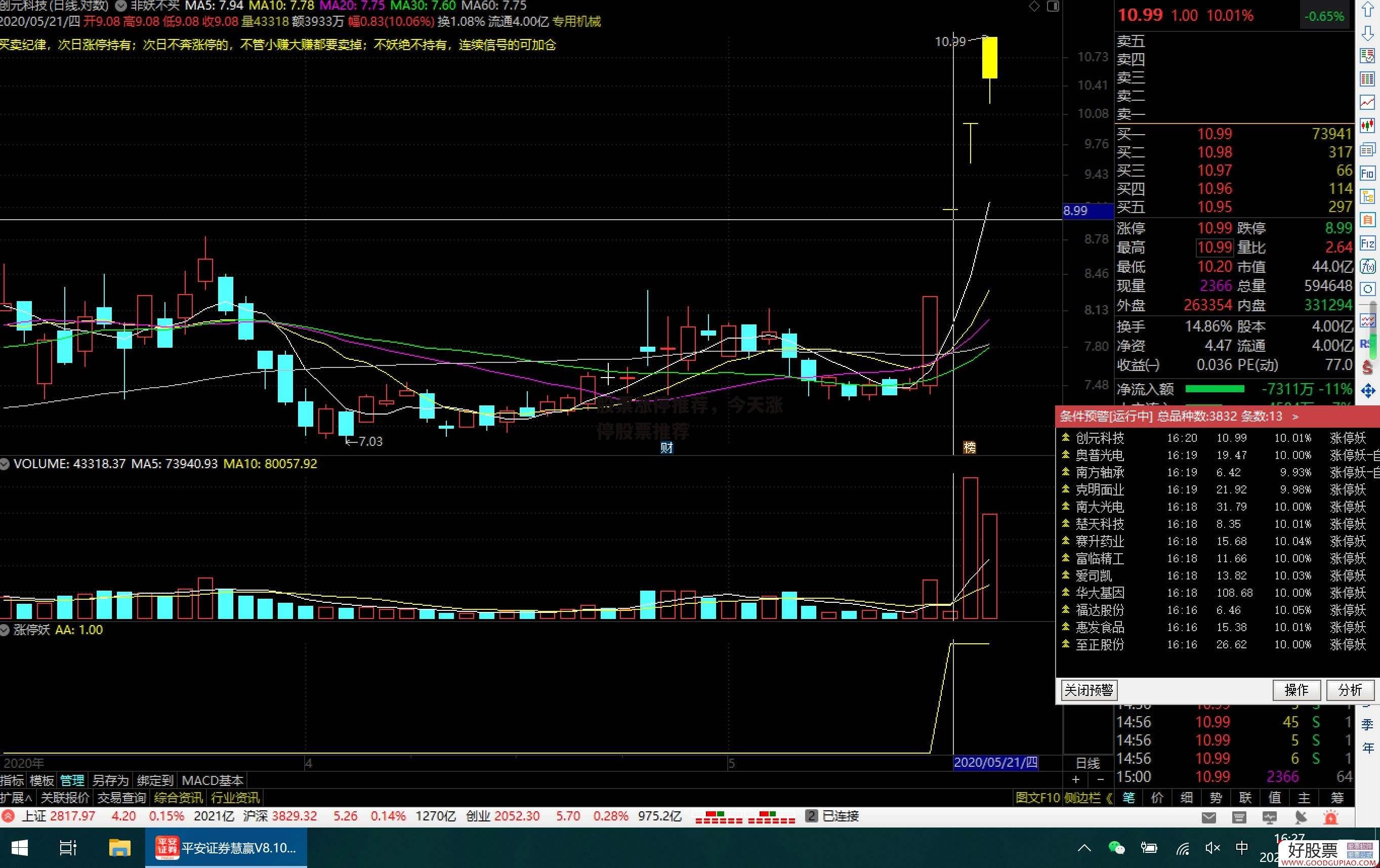This screenshot has height=868, width=1380.
Task: Click the red up-chevron icon beside 上证
Action: click(x=8, y=816)
